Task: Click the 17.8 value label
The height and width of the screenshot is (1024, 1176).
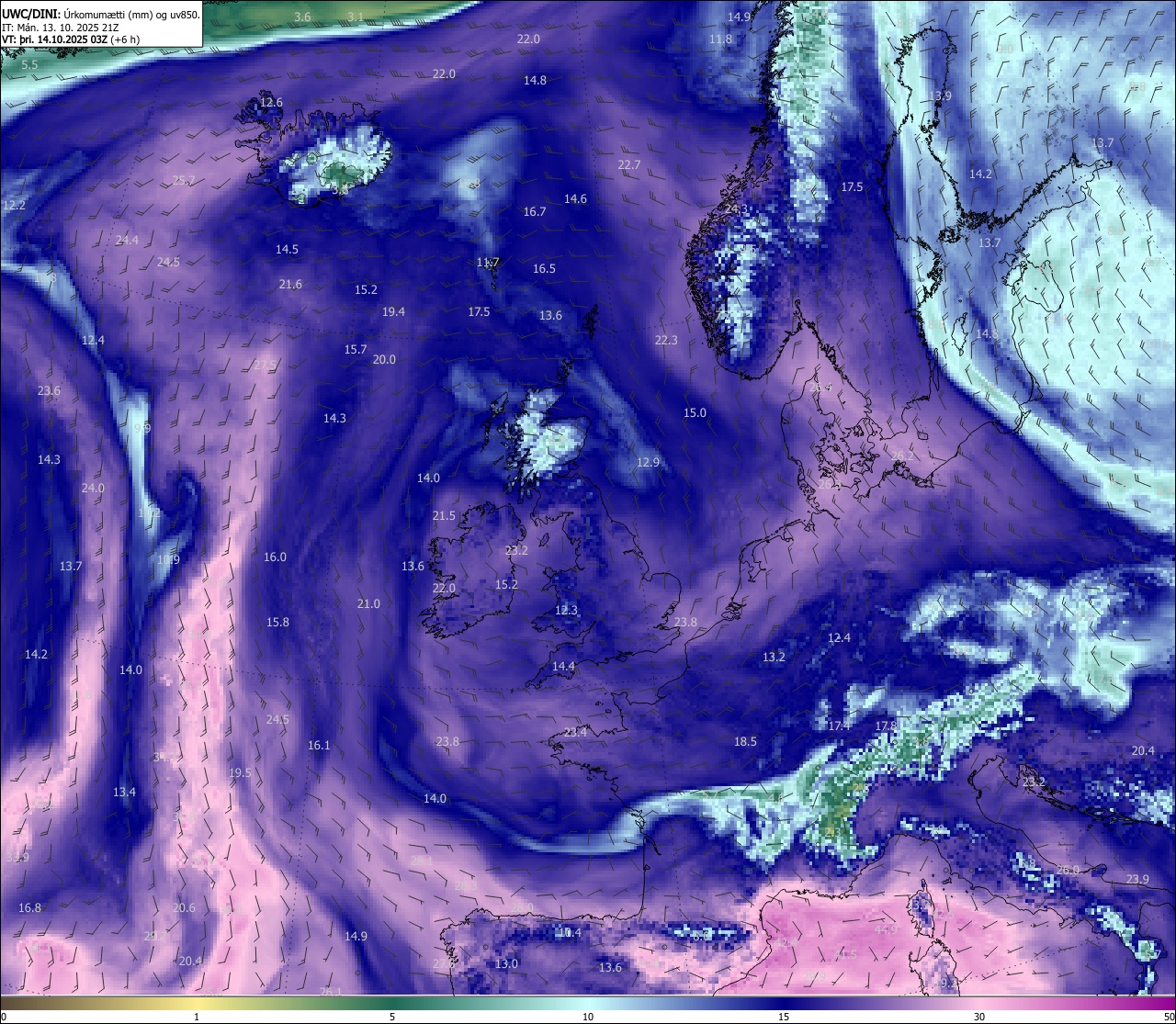Action: coord(886,726)
